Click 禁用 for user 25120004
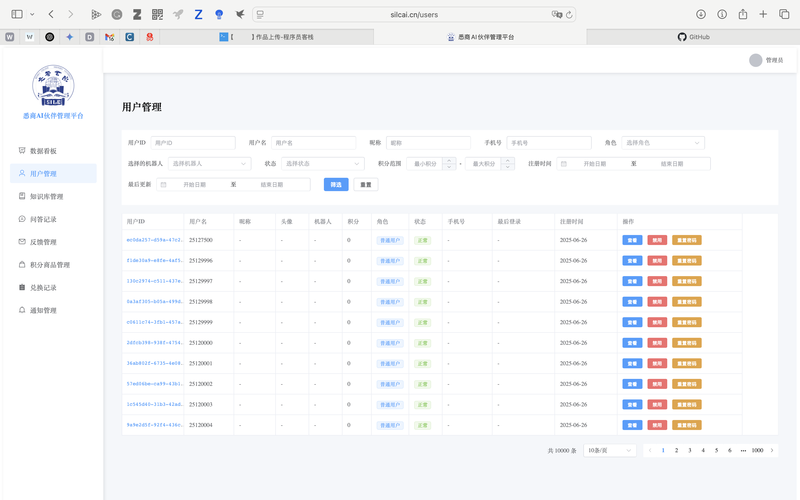The width and height of the screenshot is (800, 500). 657,425
